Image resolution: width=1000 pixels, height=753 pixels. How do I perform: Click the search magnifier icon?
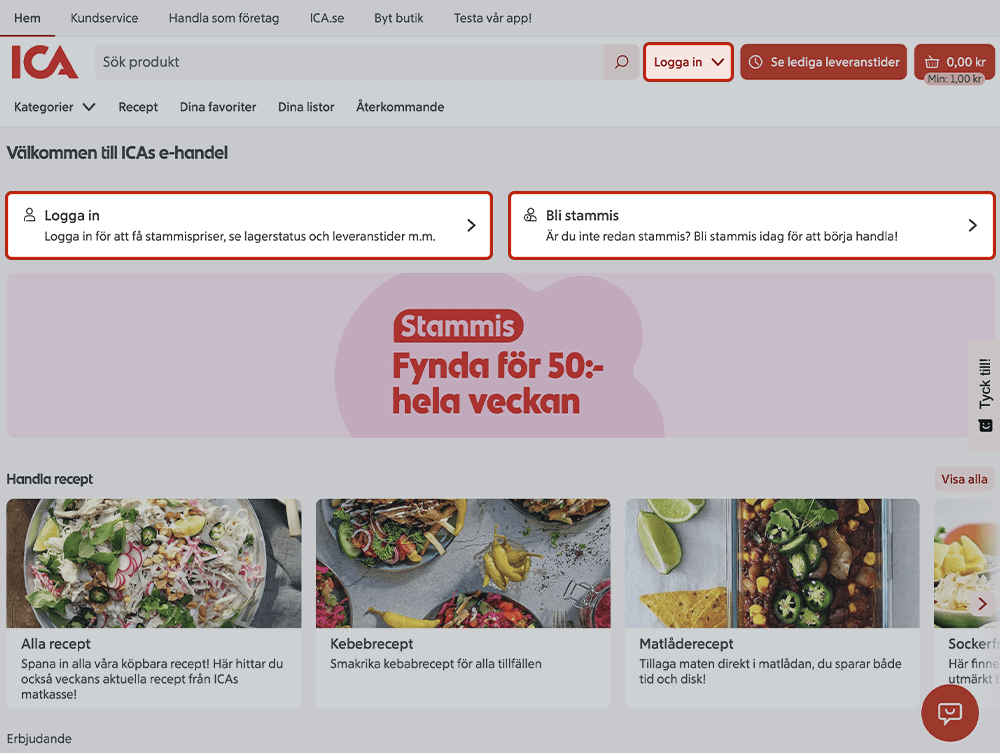pyautogui.click(x=621, y=62)
